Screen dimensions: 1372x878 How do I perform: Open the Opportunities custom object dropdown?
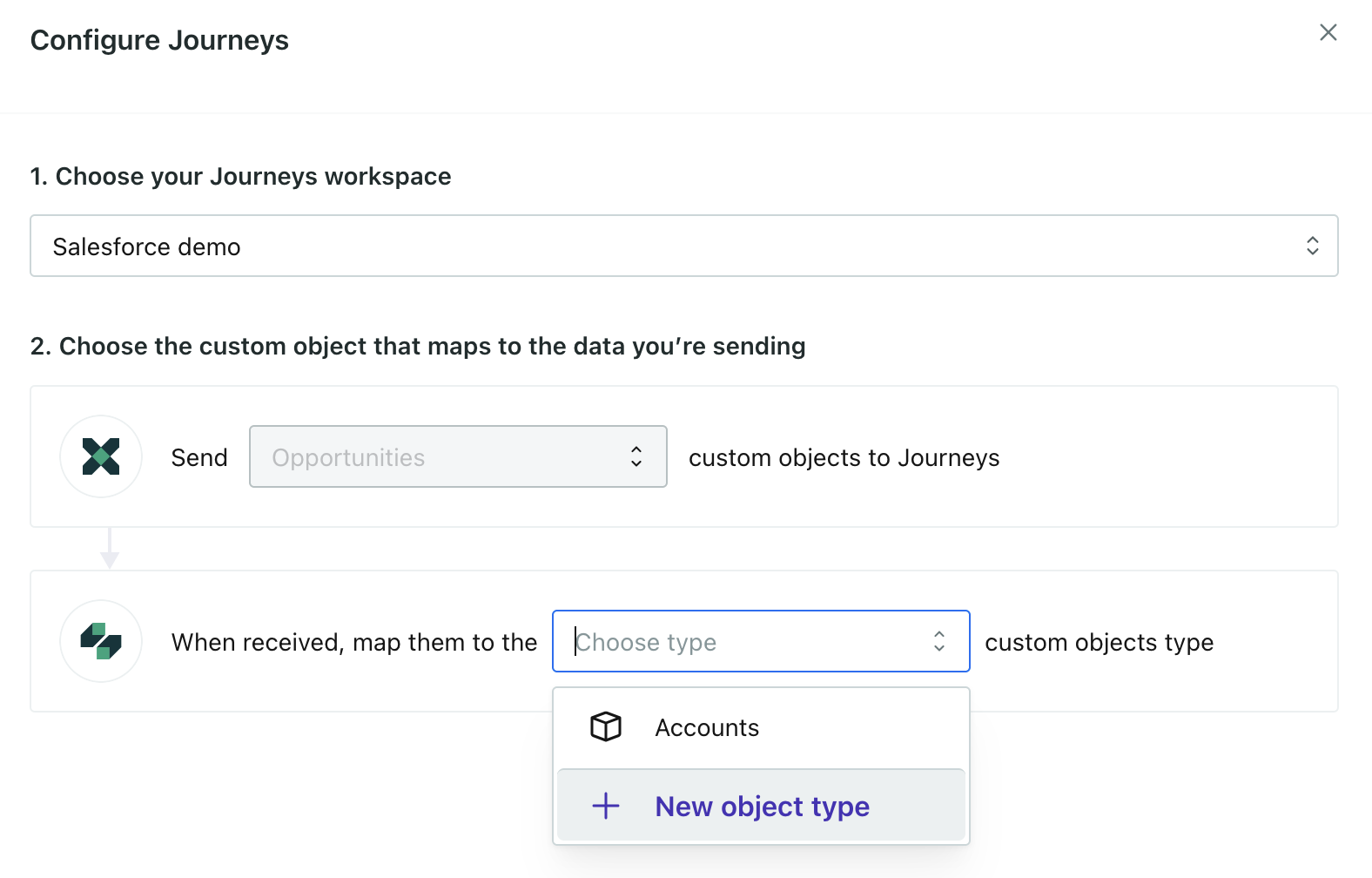point(458,456)
